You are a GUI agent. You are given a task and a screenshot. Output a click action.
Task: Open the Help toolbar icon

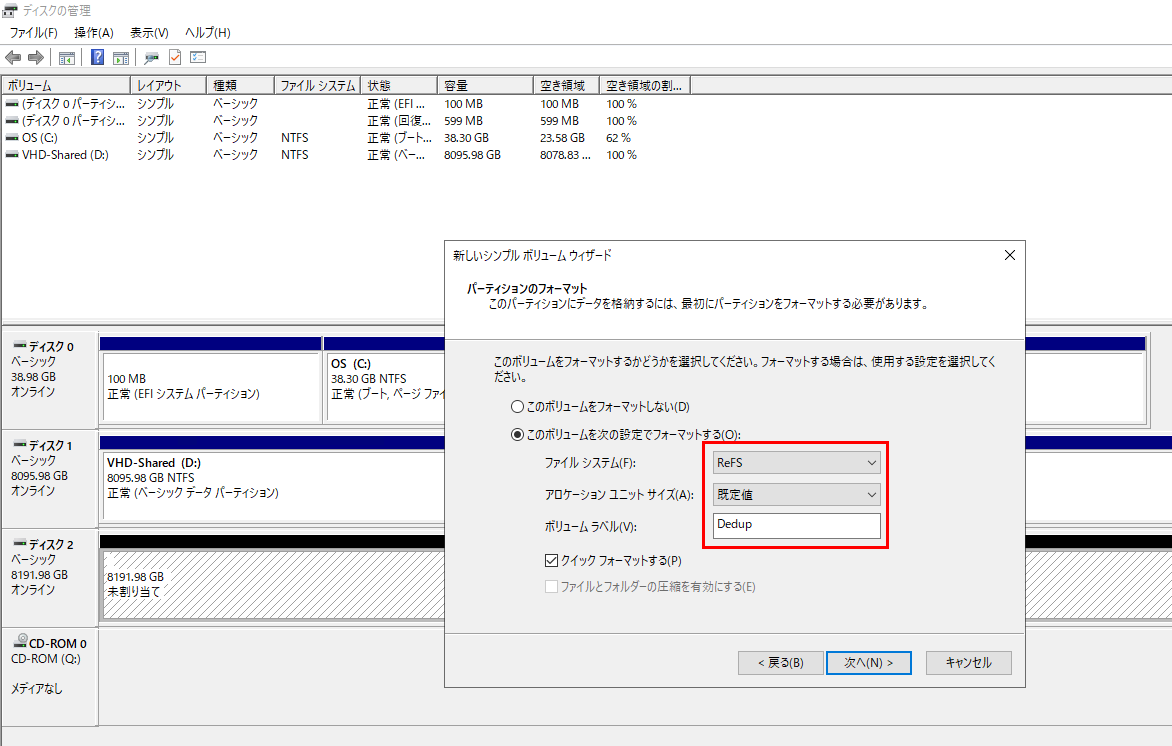coord(97,57)
